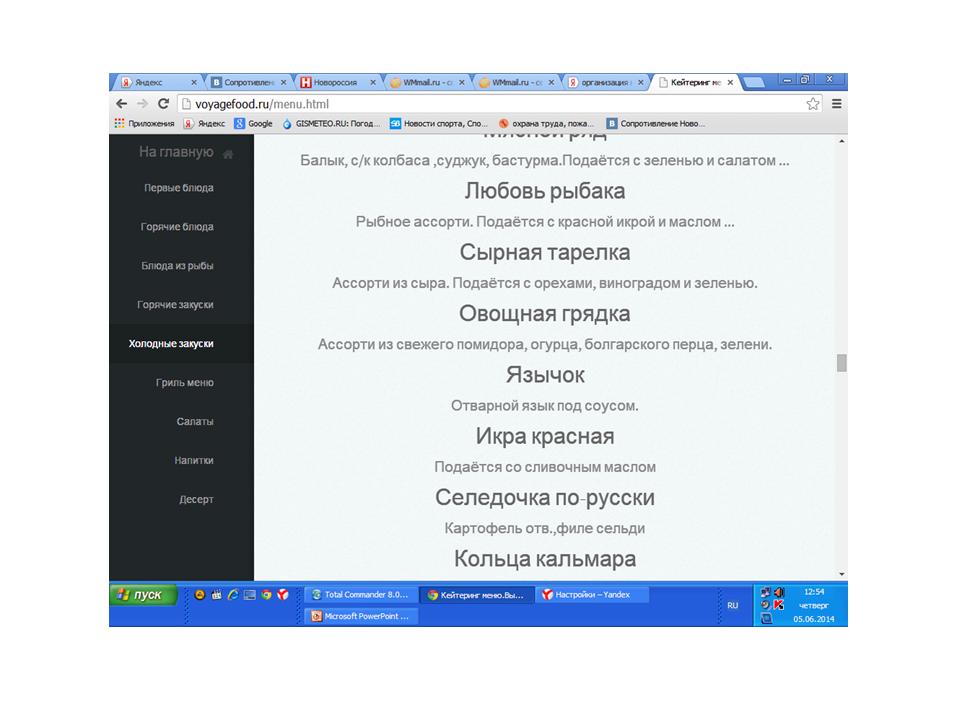Switch to the Новороссия tab
This screenshot has width=960, height=720.
tap(339, 82)
